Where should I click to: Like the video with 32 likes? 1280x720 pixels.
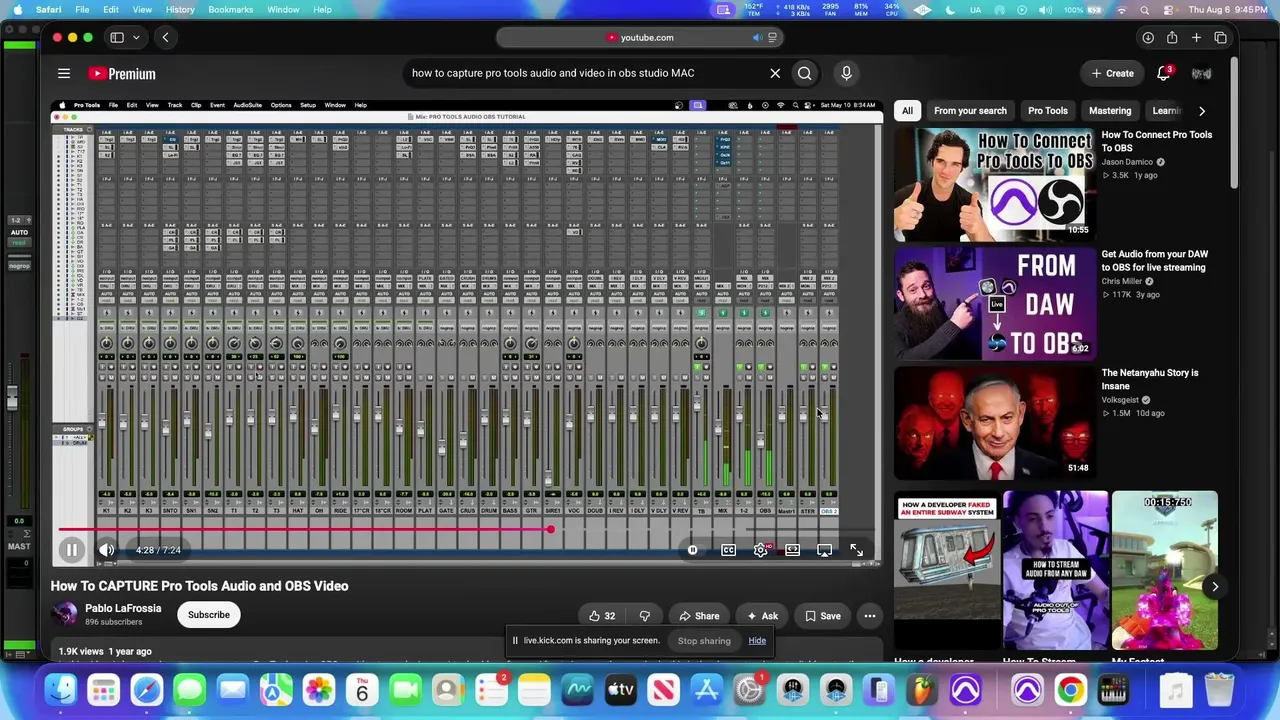[x=602, y=616]
